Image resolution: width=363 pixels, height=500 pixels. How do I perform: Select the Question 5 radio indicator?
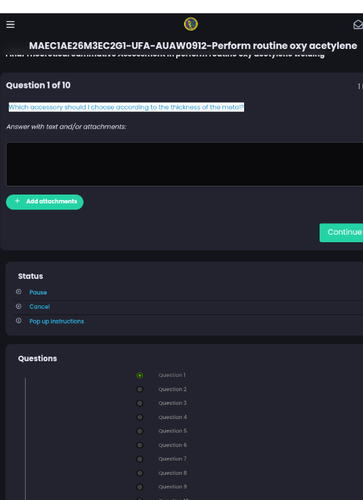(140, 431)
